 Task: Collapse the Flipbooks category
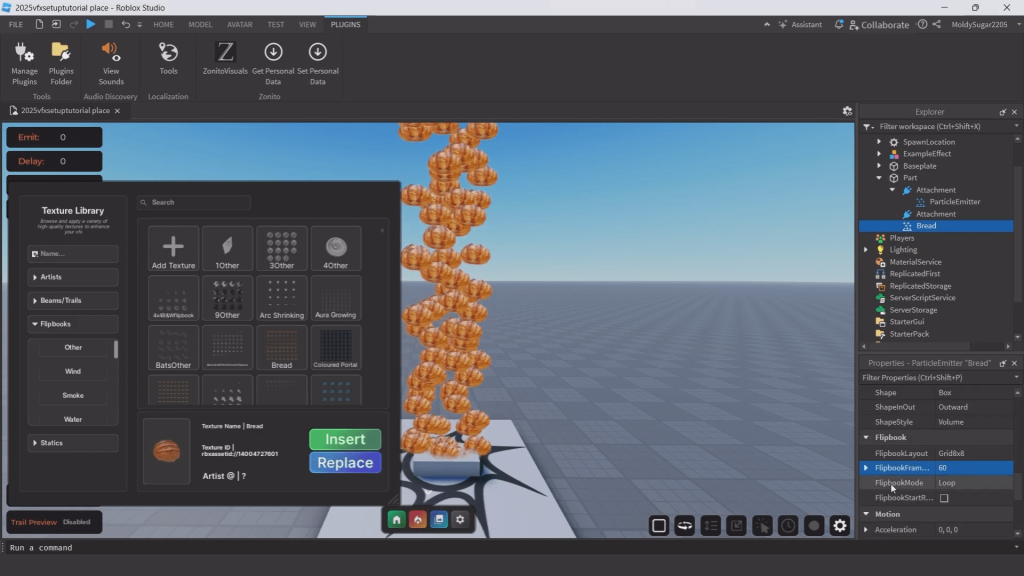[x=73, y=324]
